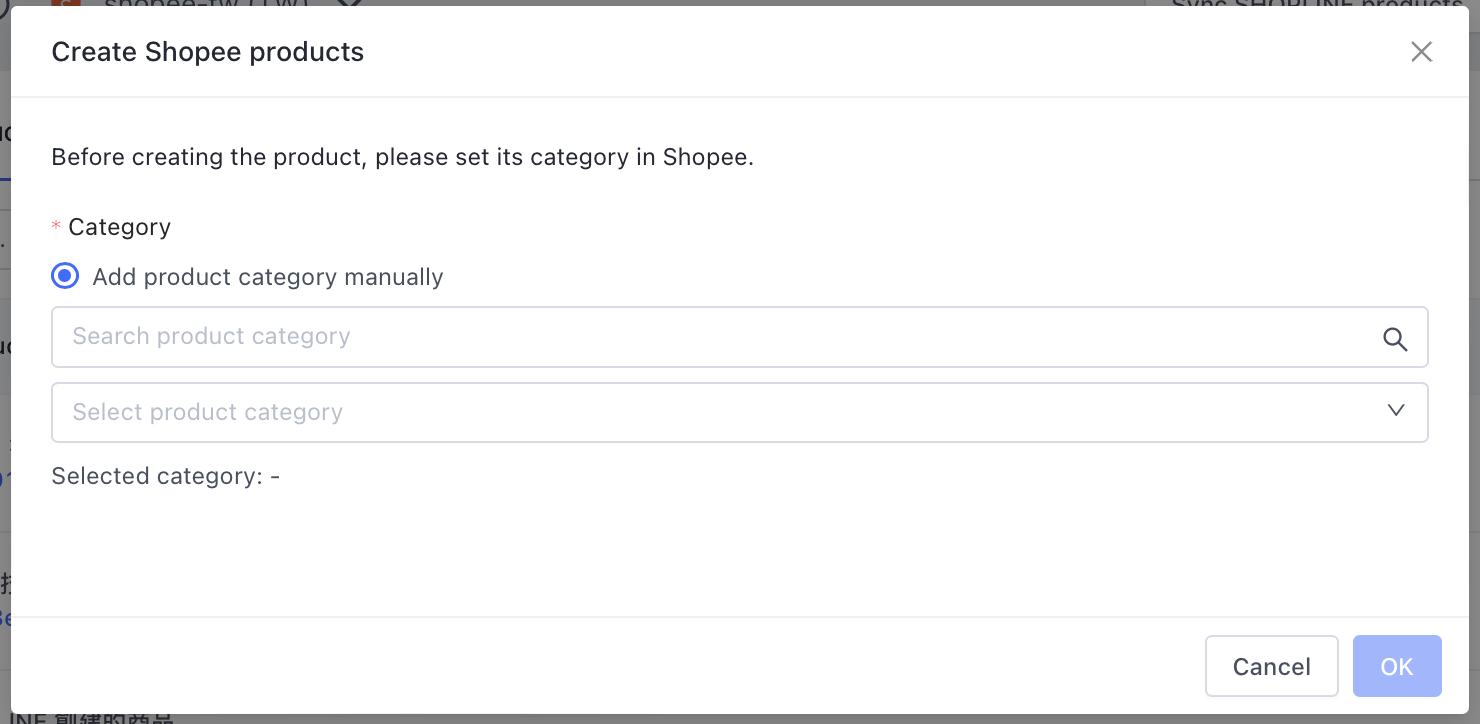
Task: Click the chevron beside shopee-tw shop name
Action: tap(349, 3)
